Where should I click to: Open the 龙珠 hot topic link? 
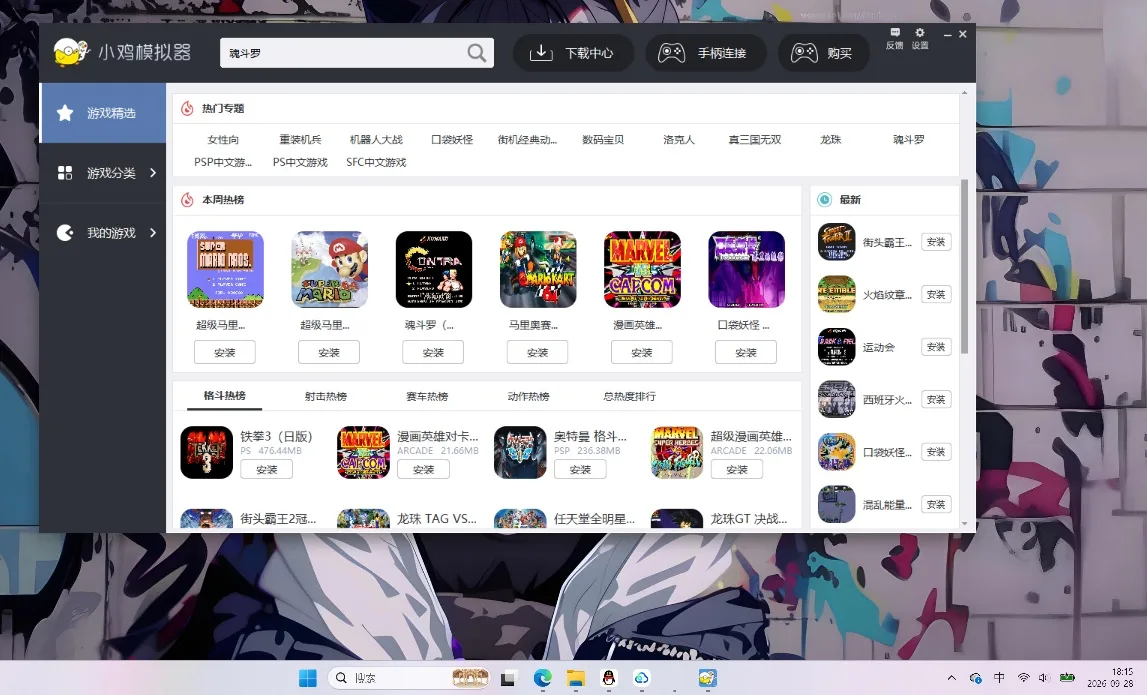tap(831, 140)
